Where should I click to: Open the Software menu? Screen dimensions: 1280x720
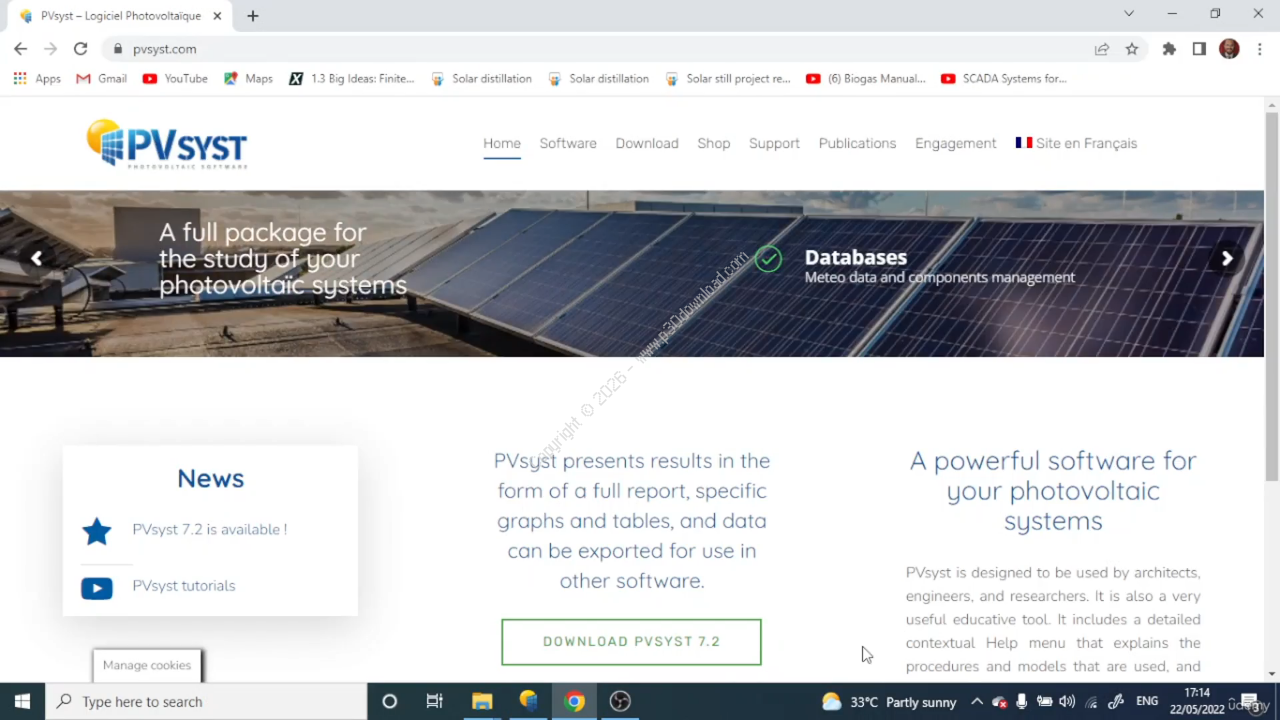[x=568, y=143]
